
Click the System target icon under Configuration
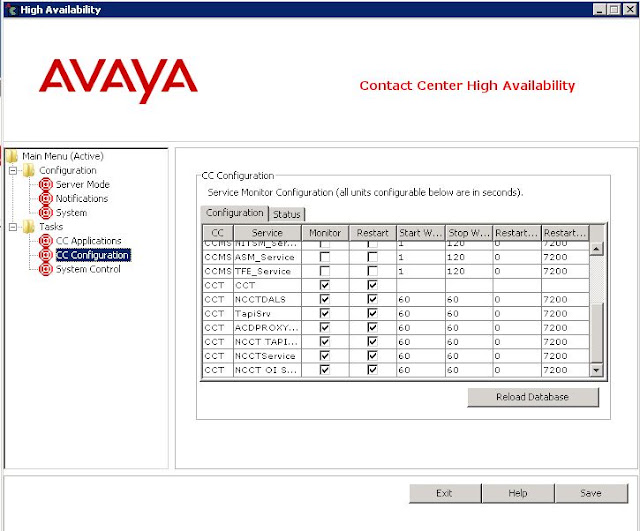(x=46, y=213)
